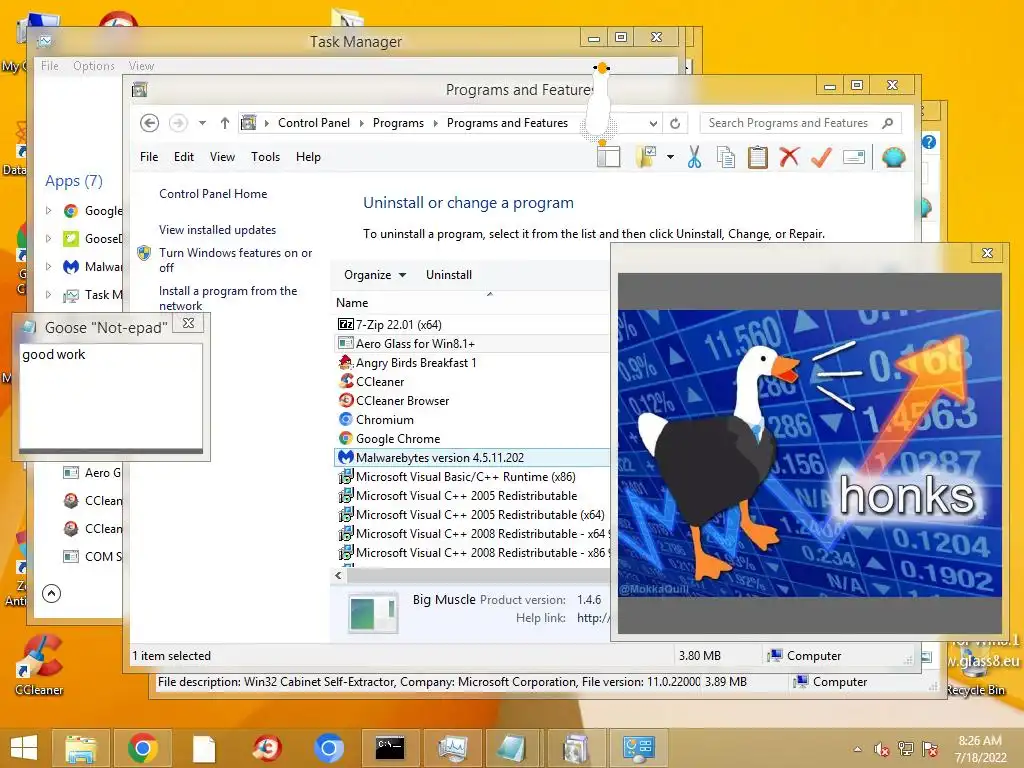Screen dimensions: 1024x768
Task: Refresh the Programs and Features list
Action: tap(675, 123)
